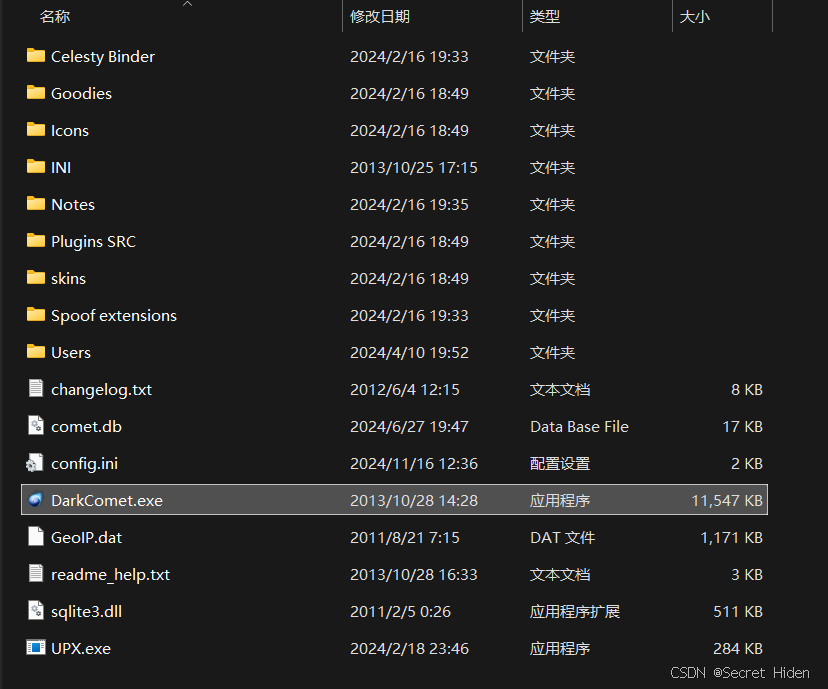Screen dimensions: 828x689
Task: Click the changelog.txt text file icon
Action: coord(36,388)
